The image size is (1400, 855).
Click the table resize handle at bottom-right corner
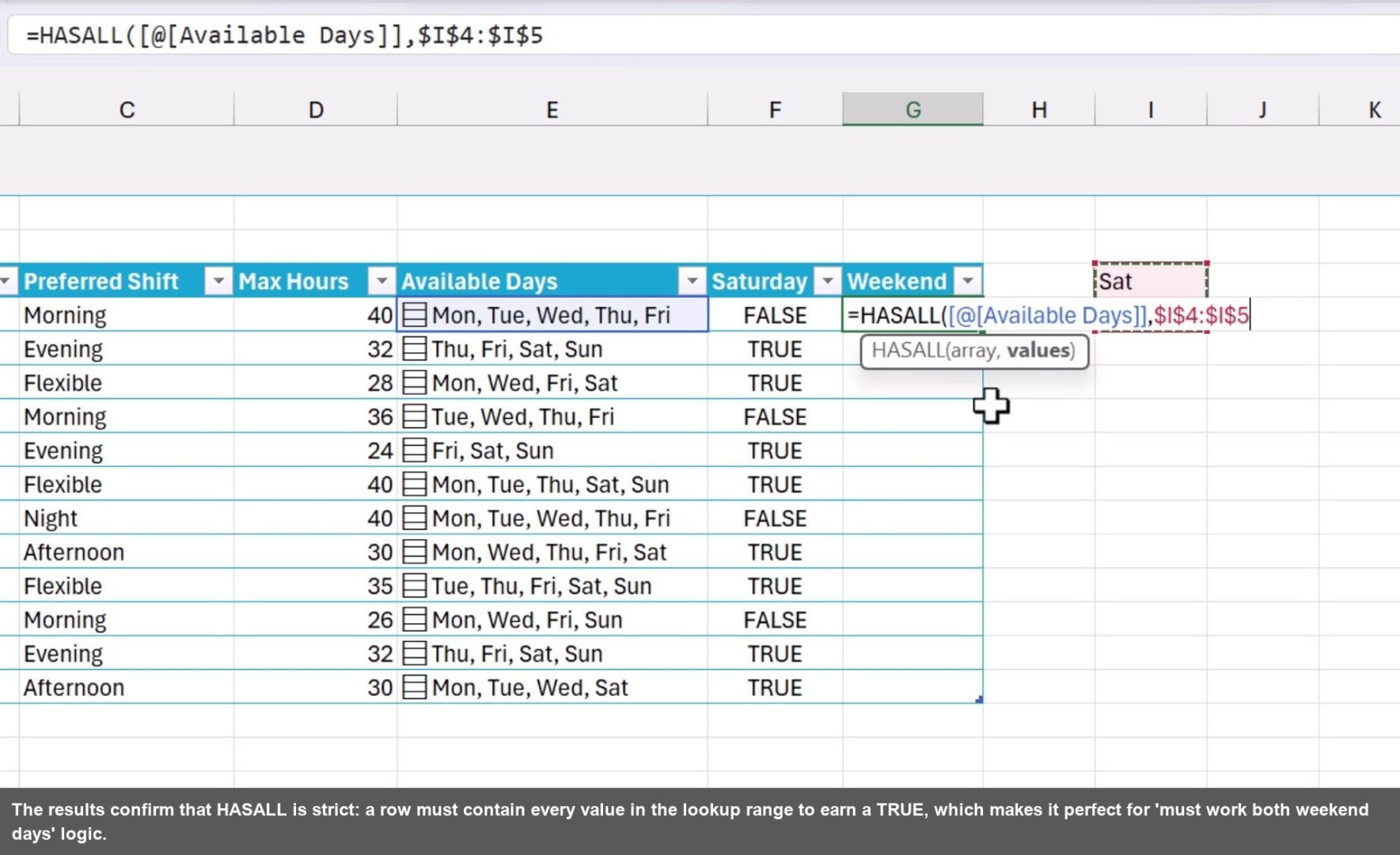tap(980, 700)
